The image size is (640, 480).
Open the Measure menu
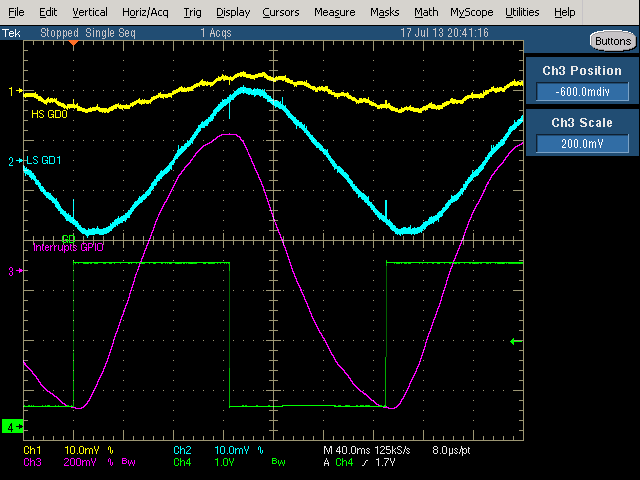point(334,13)
